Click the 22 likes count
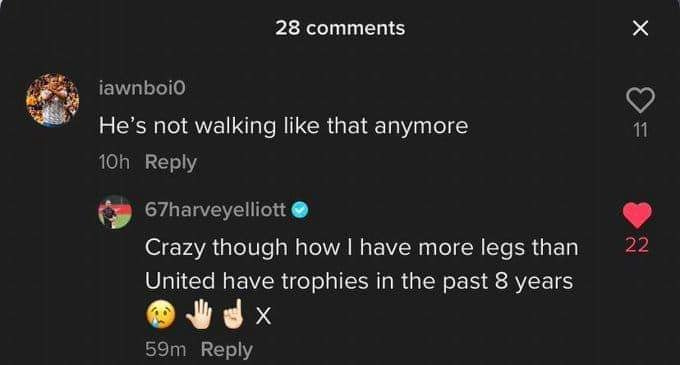 click(x=637, y=245)
